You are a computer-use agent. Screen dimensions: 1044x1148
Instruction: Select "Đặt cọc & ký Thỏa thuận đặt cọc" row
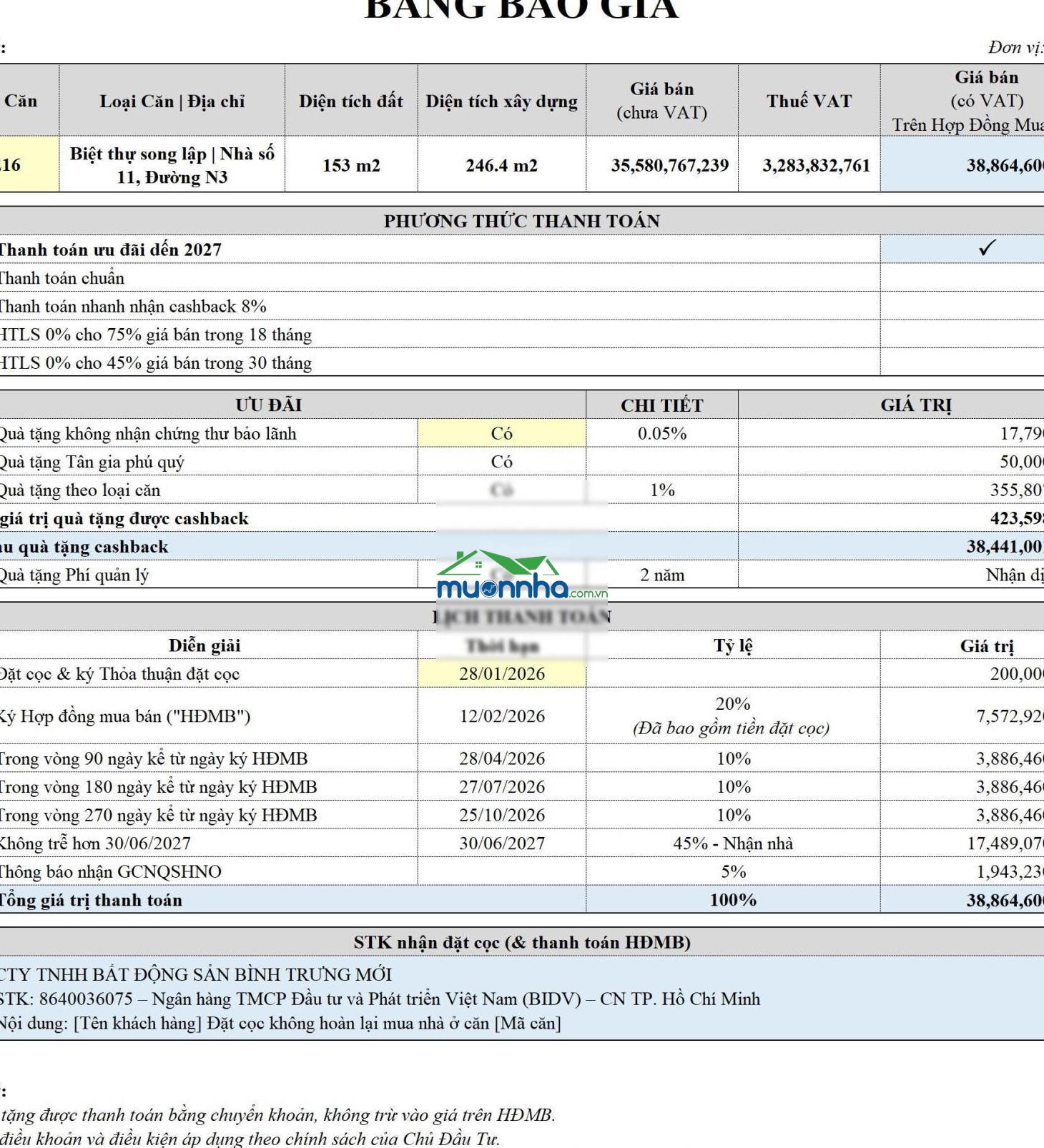pos(119,674)
